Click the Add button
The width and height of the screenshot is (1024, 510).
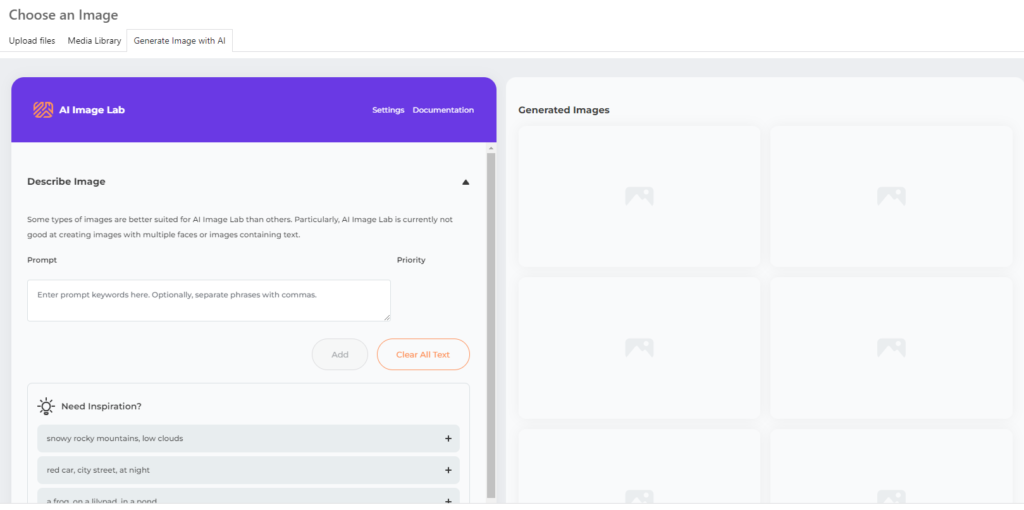tap(340, 355)
